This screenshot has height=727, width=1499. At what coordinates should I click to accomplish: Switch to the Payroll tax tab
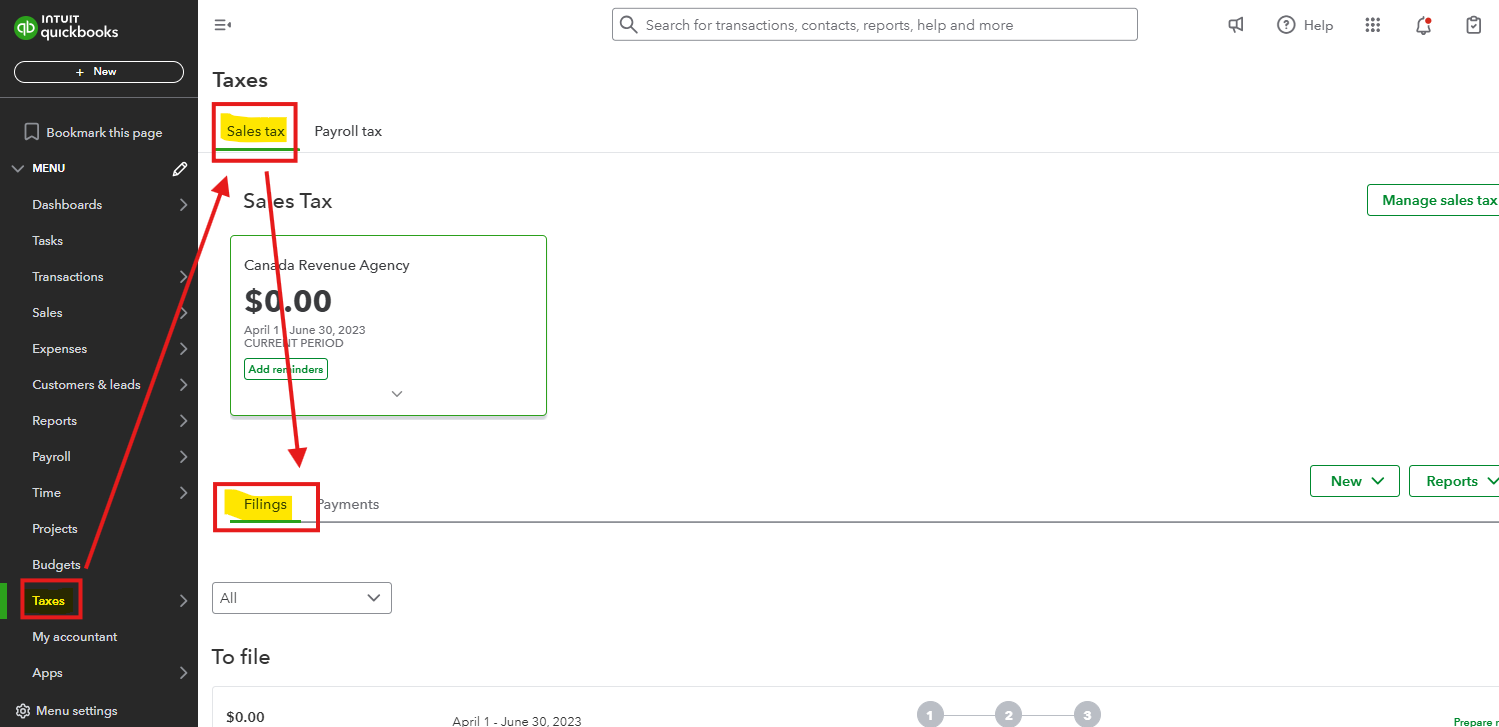pos(348,131)
